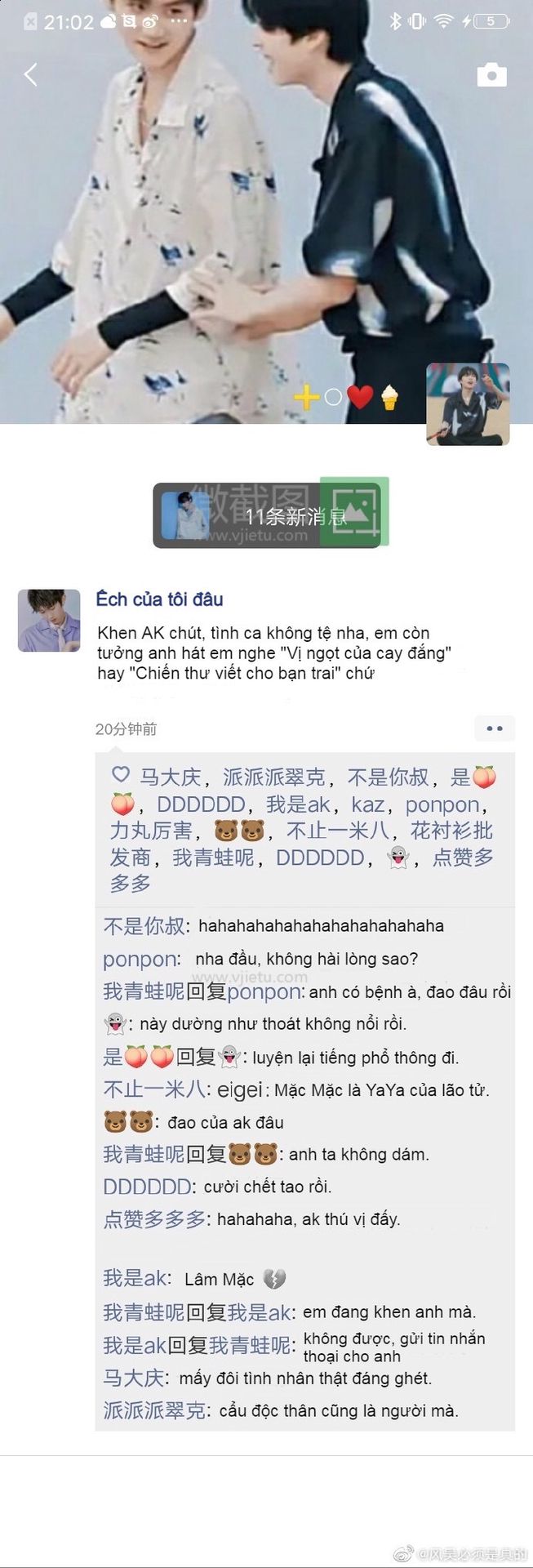Open poster avatar beside Ếch của tôi đâu

[x=49, y=621]
